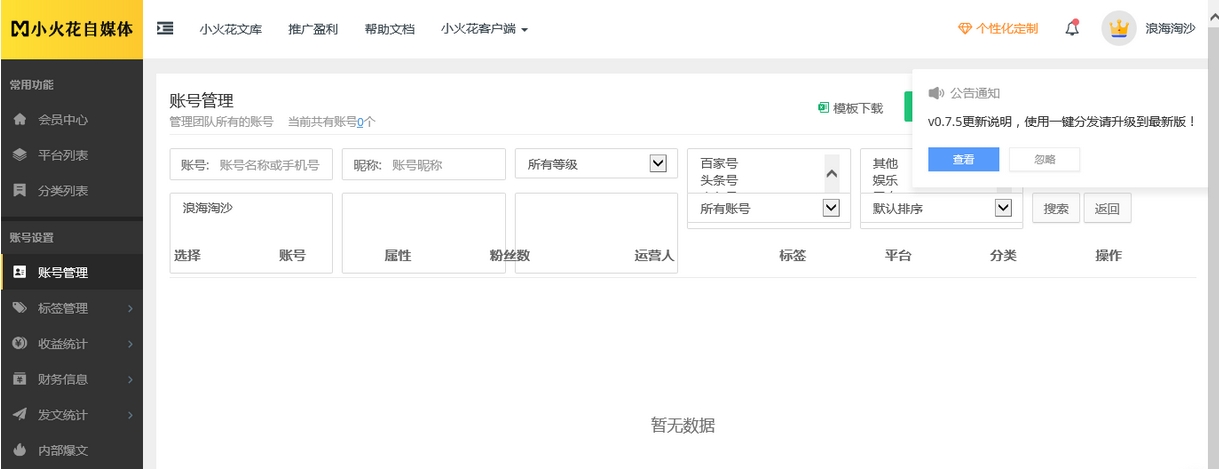Viewport: 1219px width, 469px height.
Task: Expand the 小火花客户端 dropdown menu
Action: 484,29
